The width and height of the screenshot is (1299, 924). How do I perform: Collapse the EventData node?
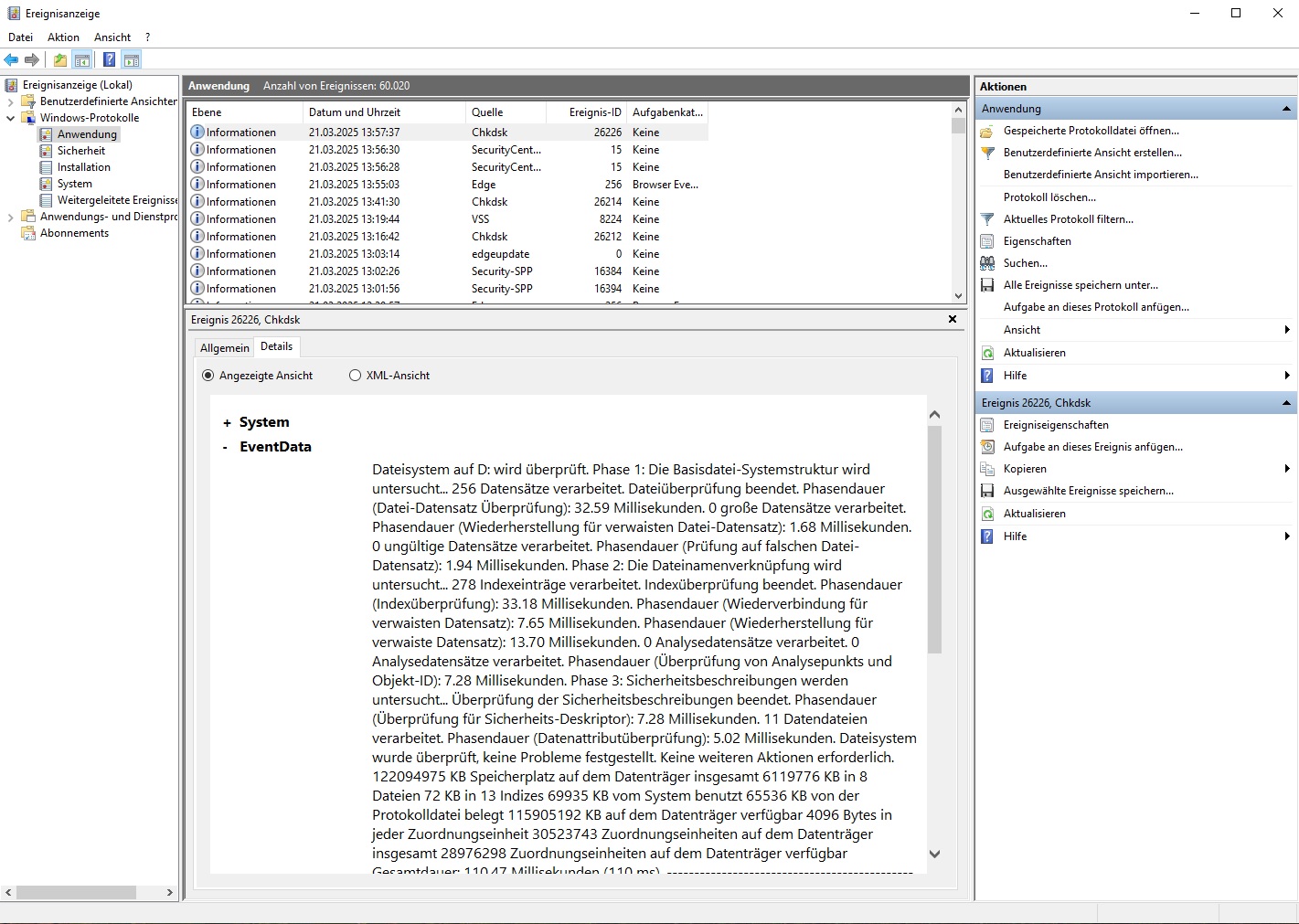pyautogui.click(x=226, y=447)
